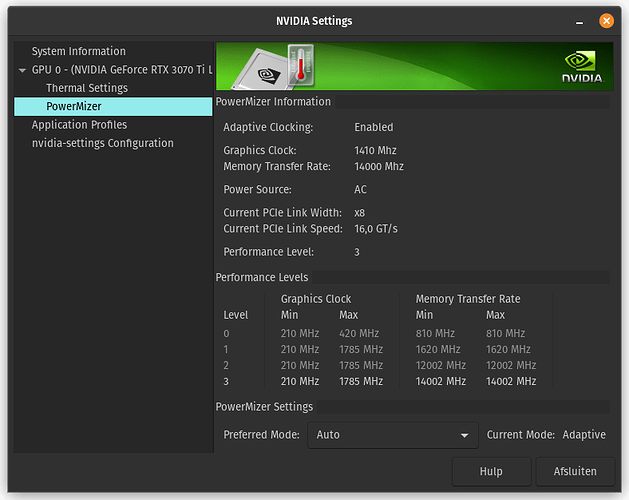Select the PowerMizer sidebar item
The height and width of the screenshot is (500, 629).
pos(113,106)
